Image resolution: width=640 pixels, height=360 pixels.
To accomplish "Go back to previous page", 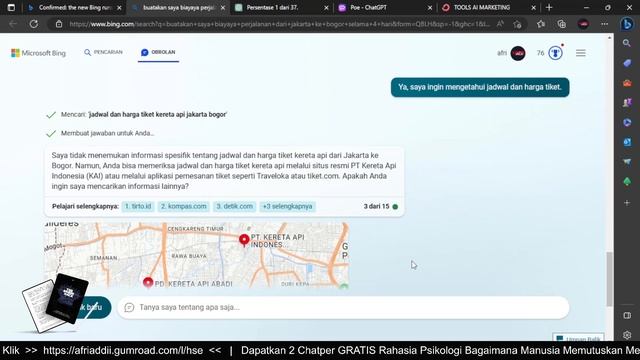I will 13,24.
